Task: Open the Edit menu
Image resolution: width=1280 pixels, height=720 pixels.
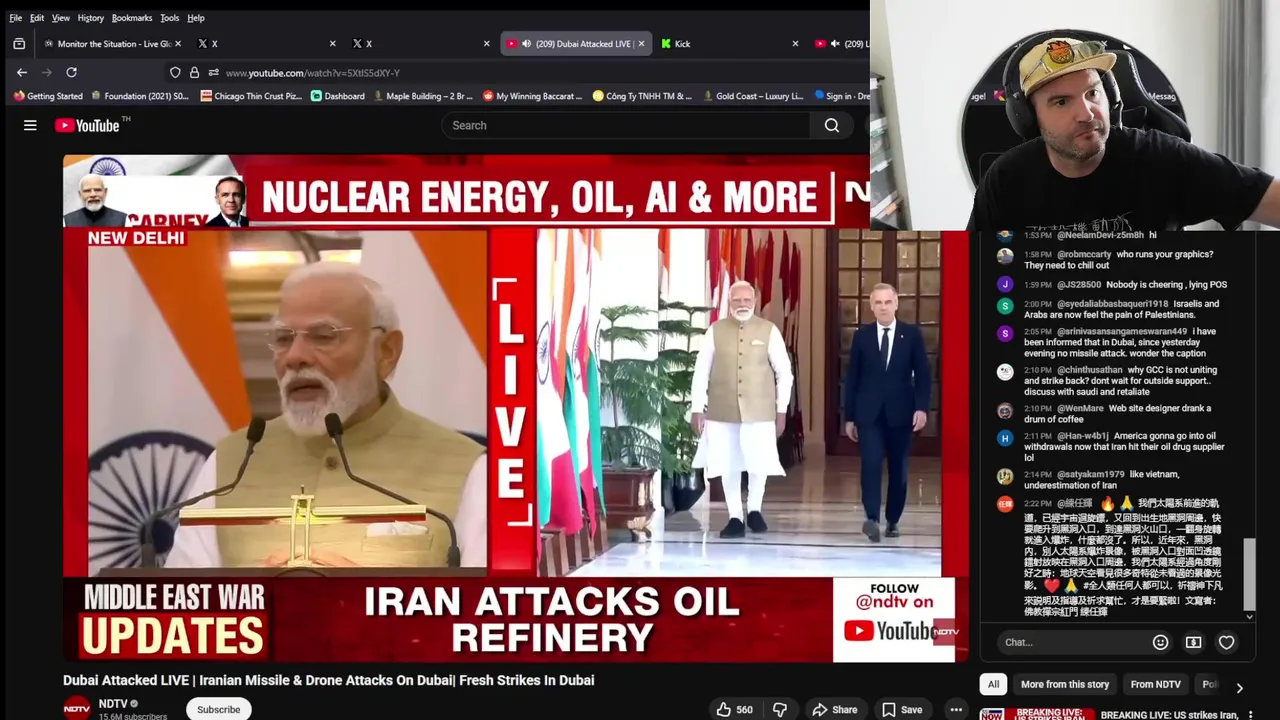Action: pos(37,18)
